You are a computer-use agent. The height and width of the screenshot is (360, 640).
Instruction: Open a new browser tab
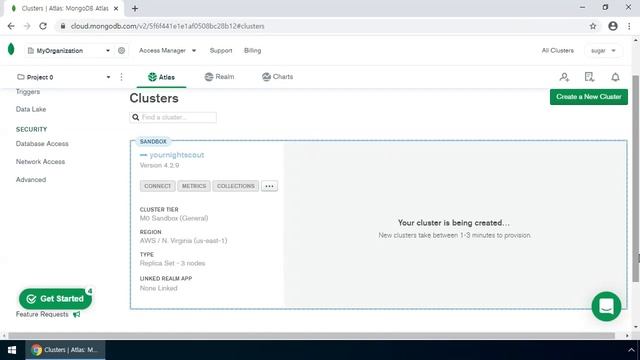(x=135, y=8)
